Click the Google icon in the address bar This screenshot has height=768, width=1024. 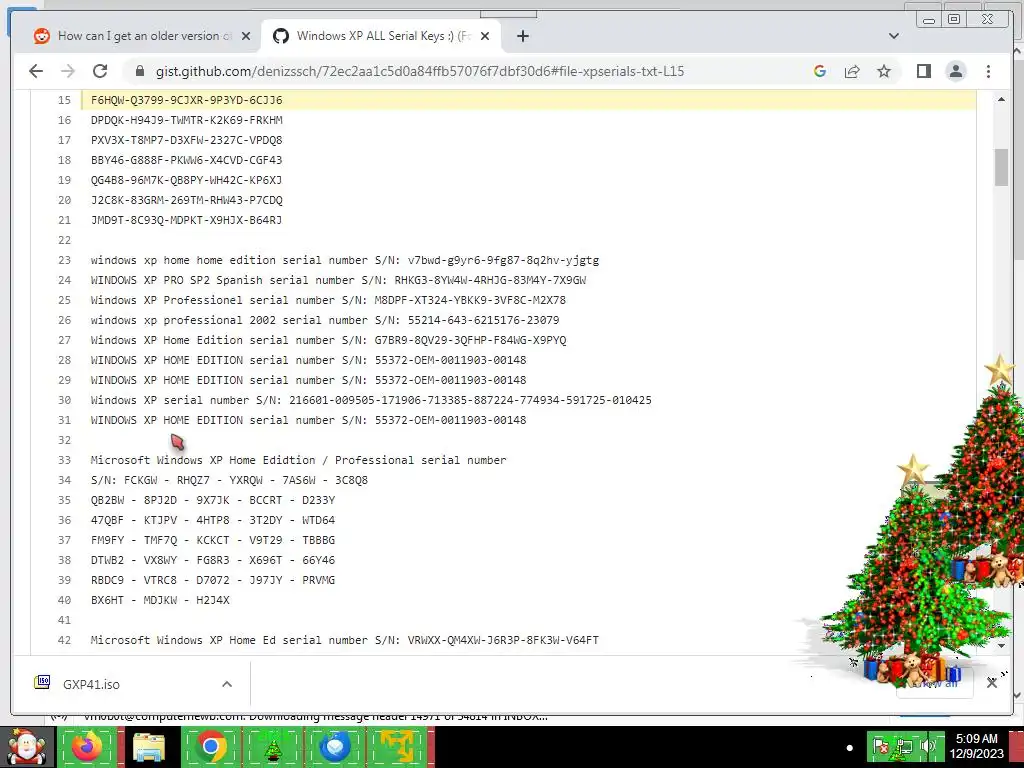coord(820,71)
